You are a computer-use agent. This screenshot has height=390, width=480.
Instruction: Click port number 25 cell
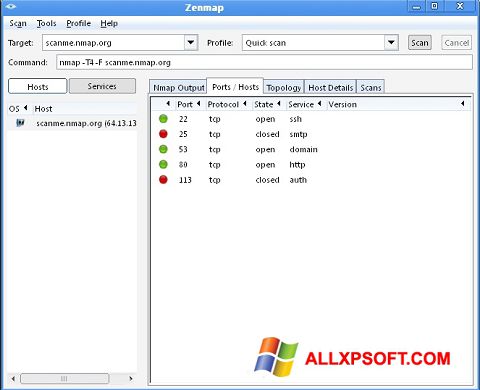point(183,134)
